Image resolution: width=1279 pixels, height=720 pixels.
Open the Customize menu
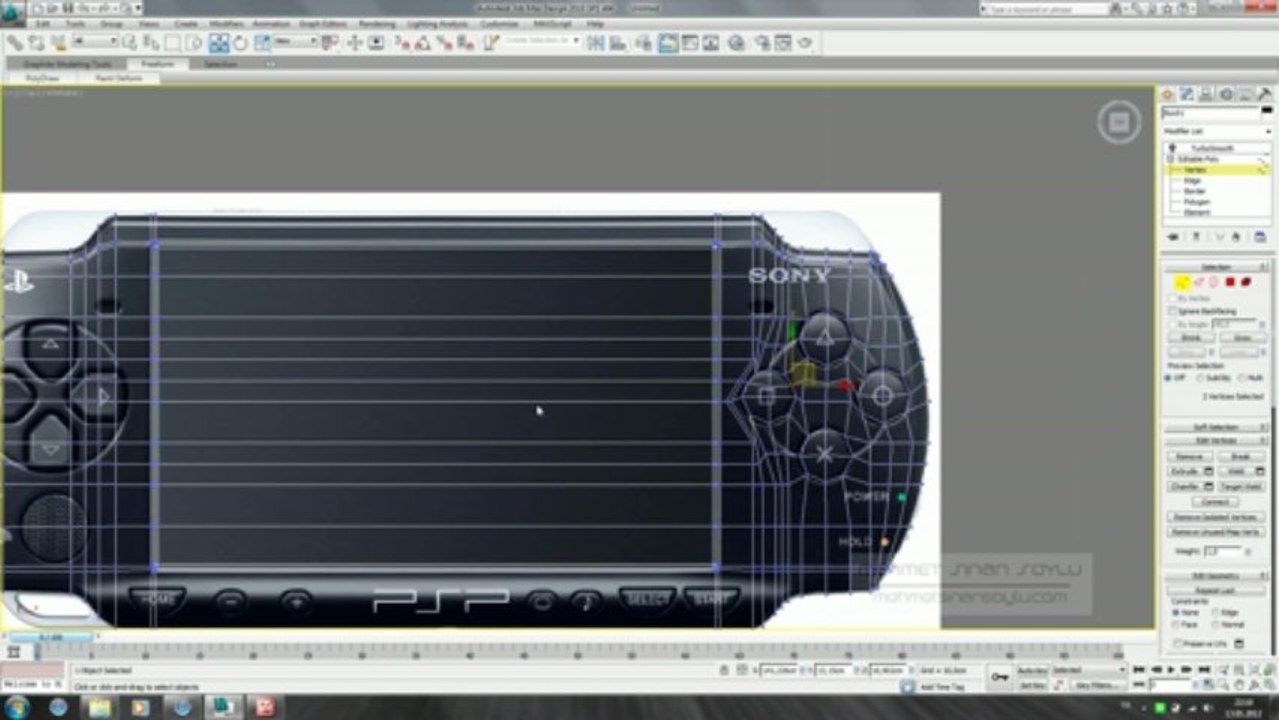(499, 23)
